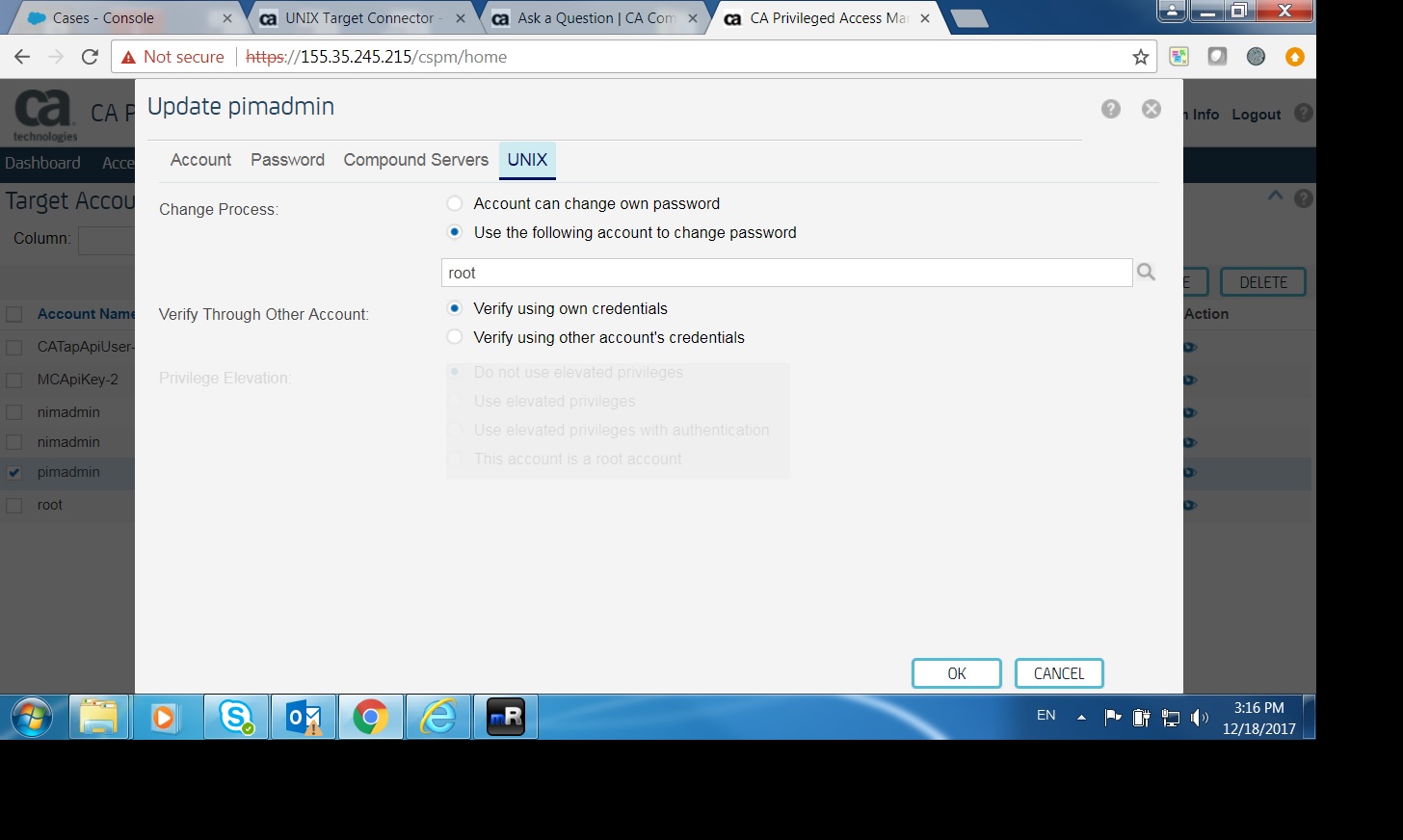Open help for Update pimadmin dialog

(x=1111, y=109)
